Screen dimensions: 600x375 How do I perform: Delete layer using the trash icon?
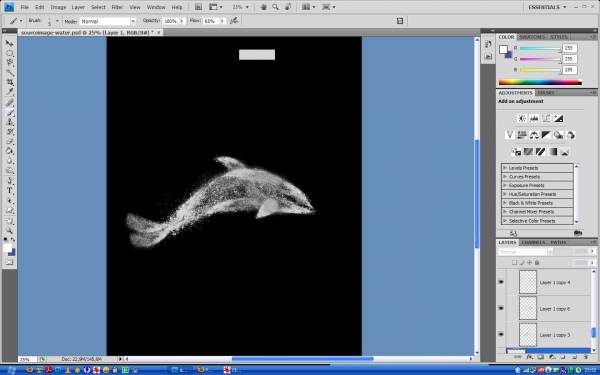586,357
